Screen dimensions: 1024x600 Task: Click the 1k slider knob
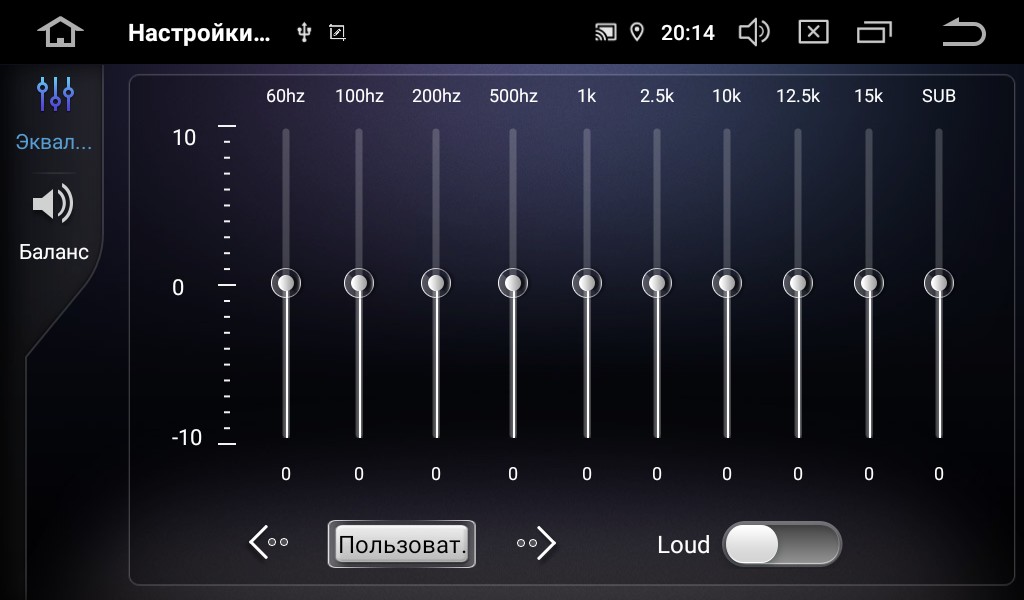(x=587, y=283)
